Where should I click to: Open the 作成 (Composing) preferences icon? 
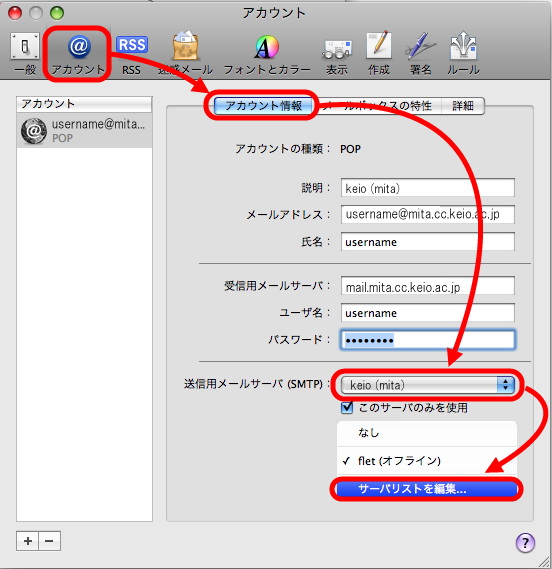[379, 54]
